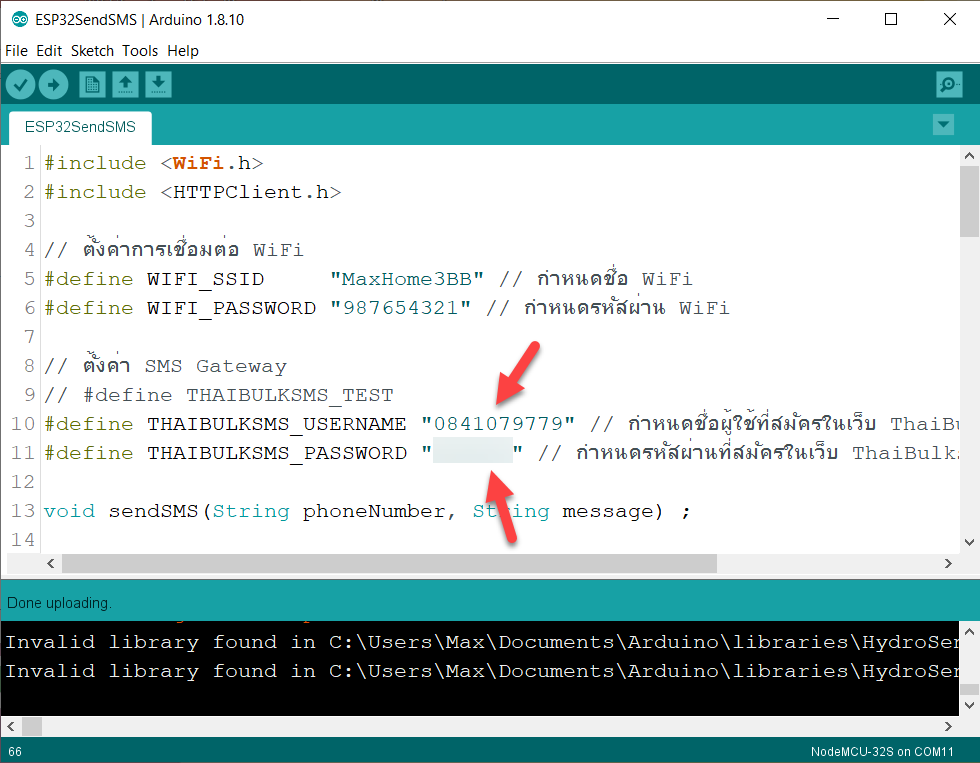Open the File menu
This screenshot has height=763, width=980.
point(16,51)
